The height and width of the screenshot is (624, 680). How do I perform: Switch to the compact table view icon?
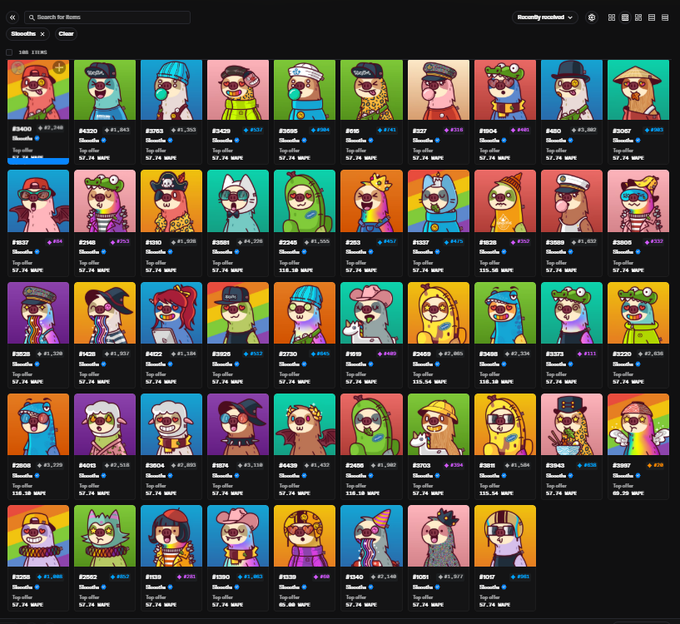(665, 17)
